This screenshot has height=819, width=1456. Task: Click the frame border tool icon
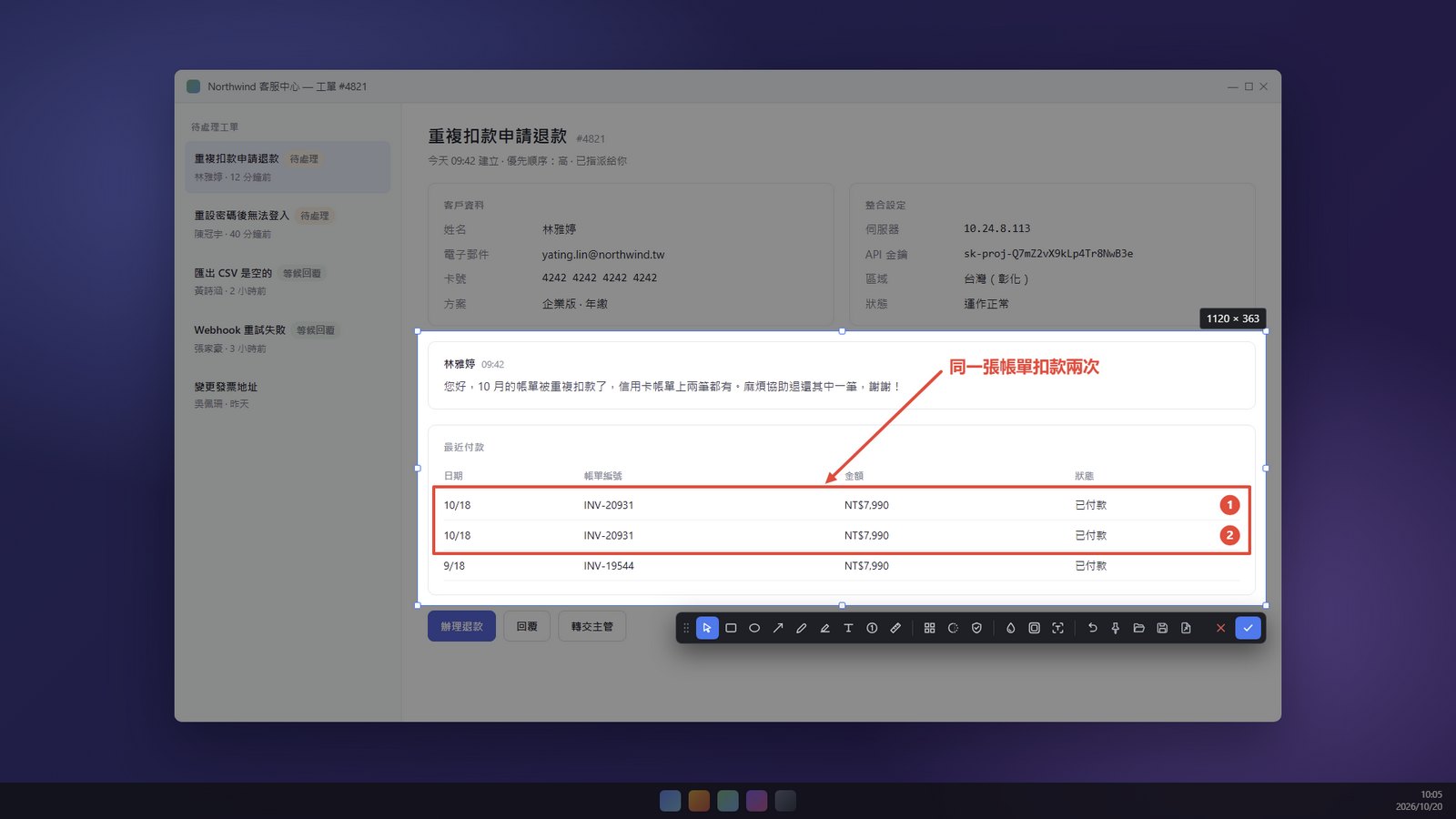tap(1034, 628)
